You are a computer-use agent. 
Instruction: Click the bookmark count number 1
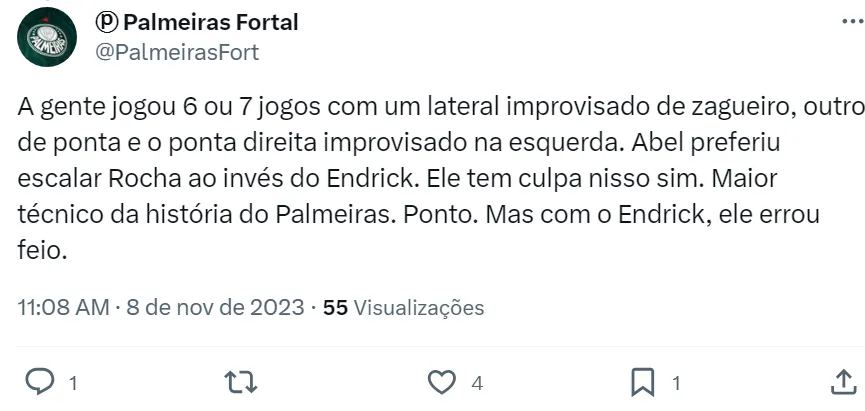click(676, 383)
